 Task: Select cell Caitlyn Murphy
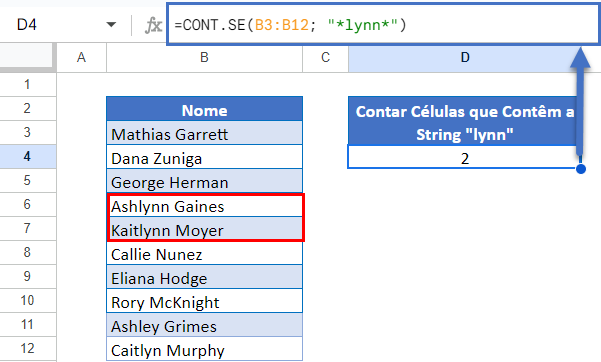click(204, 349)
